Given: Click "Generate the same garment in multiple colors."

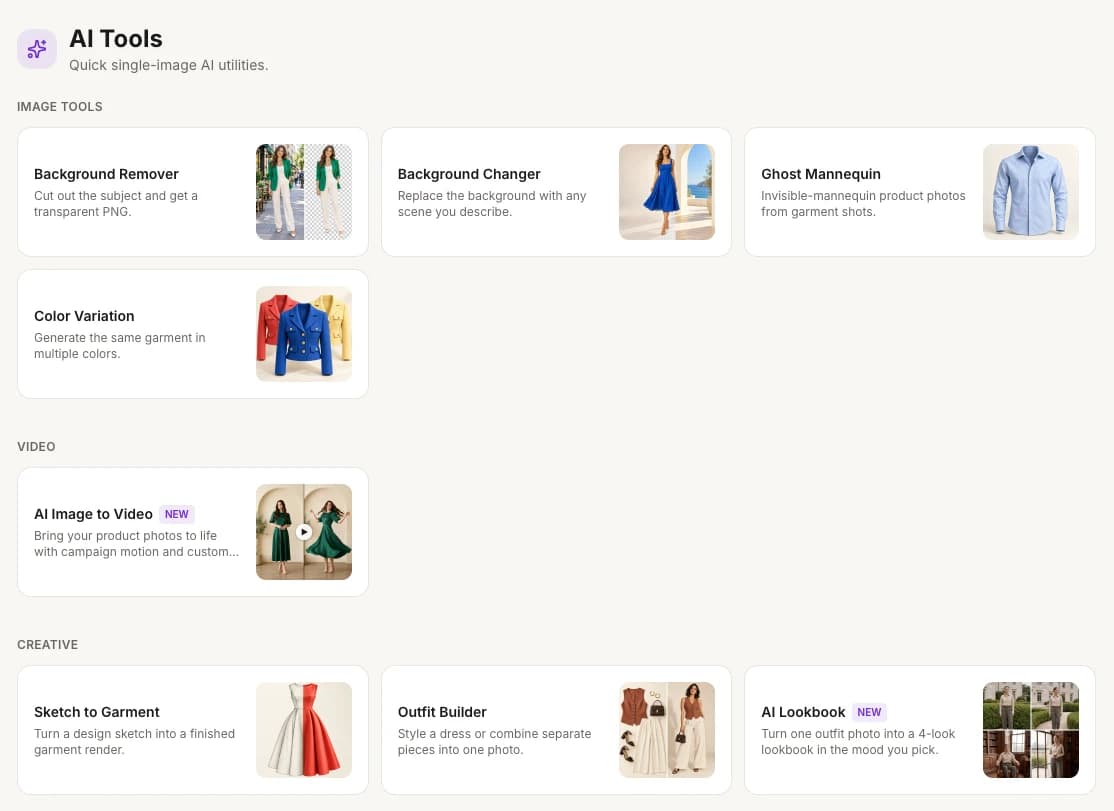Looking at the screenshot, I should (119, 346).
